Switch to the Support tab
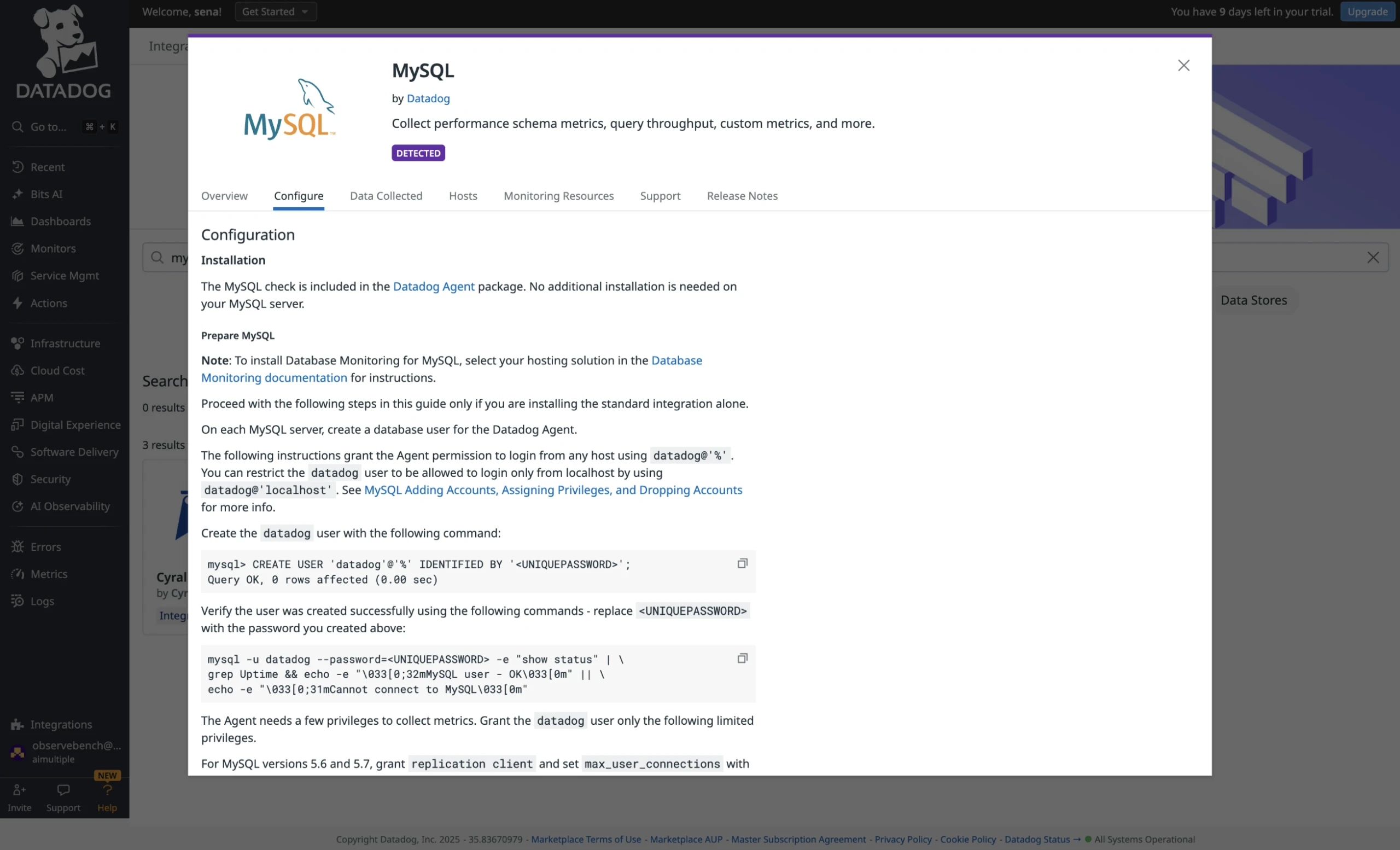Viewport: 1400px width, 850px height. pos(660,196)
